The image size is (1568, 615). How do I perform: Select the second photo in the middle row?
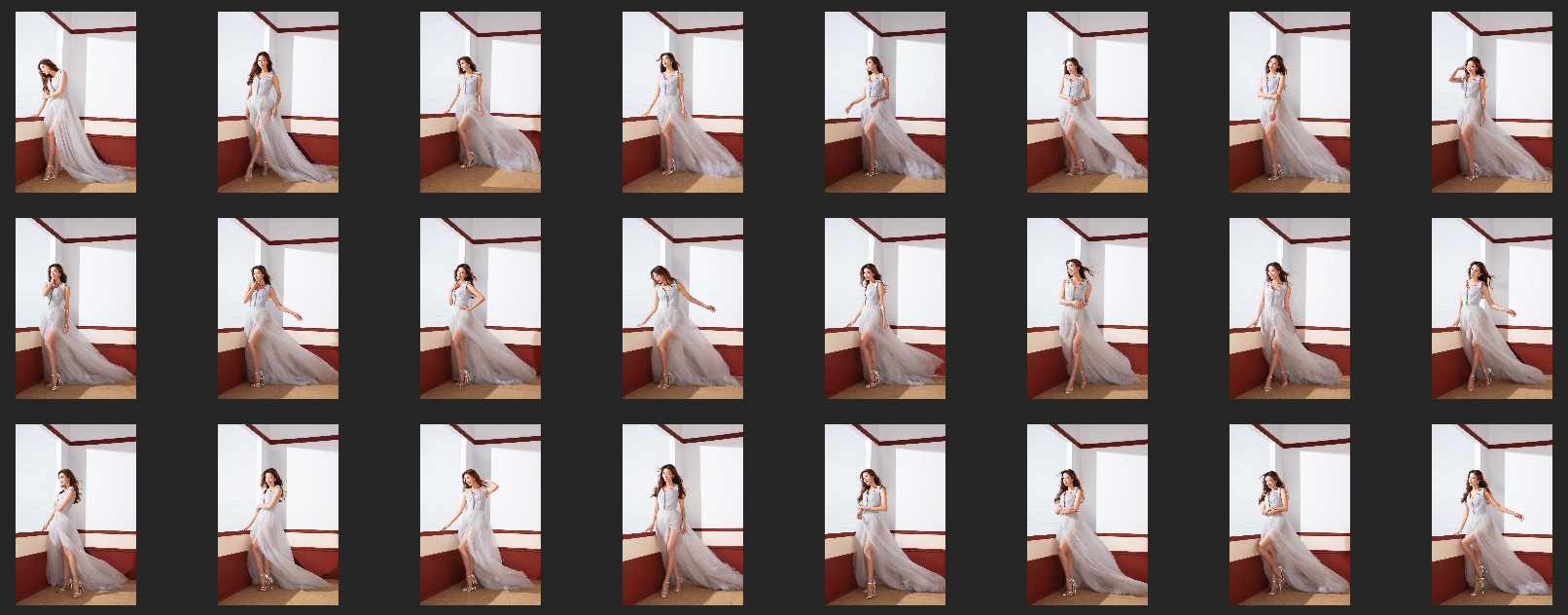[278, 308]
